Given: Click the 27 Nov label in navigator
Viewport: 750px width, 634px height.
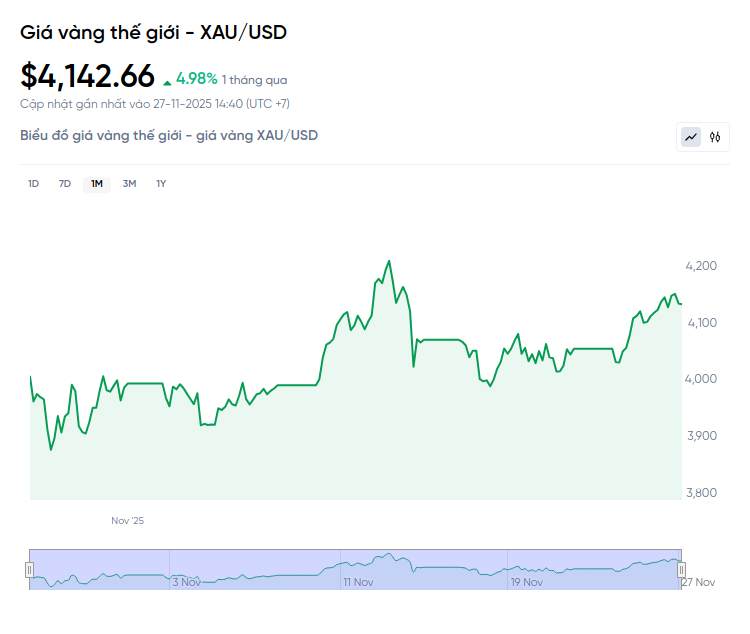Looking at the screenshot, I should 698,582.
